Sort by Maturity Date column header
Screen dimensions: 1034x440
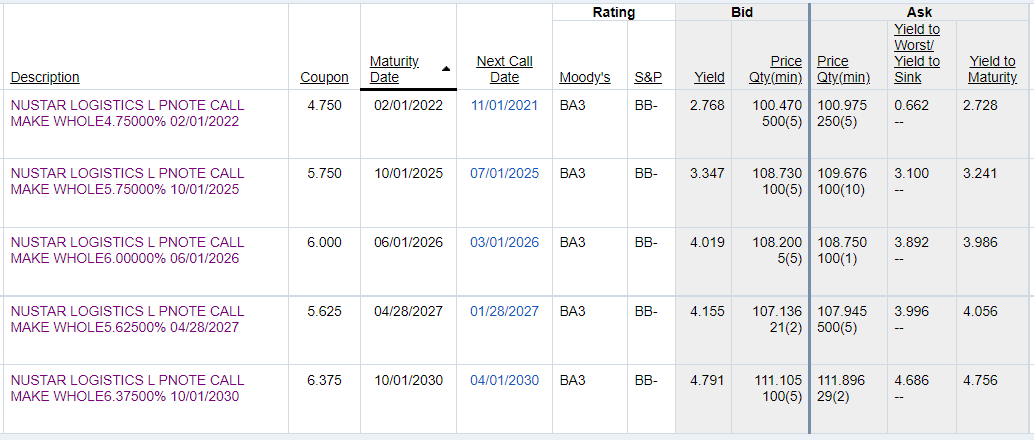(394, 69)
